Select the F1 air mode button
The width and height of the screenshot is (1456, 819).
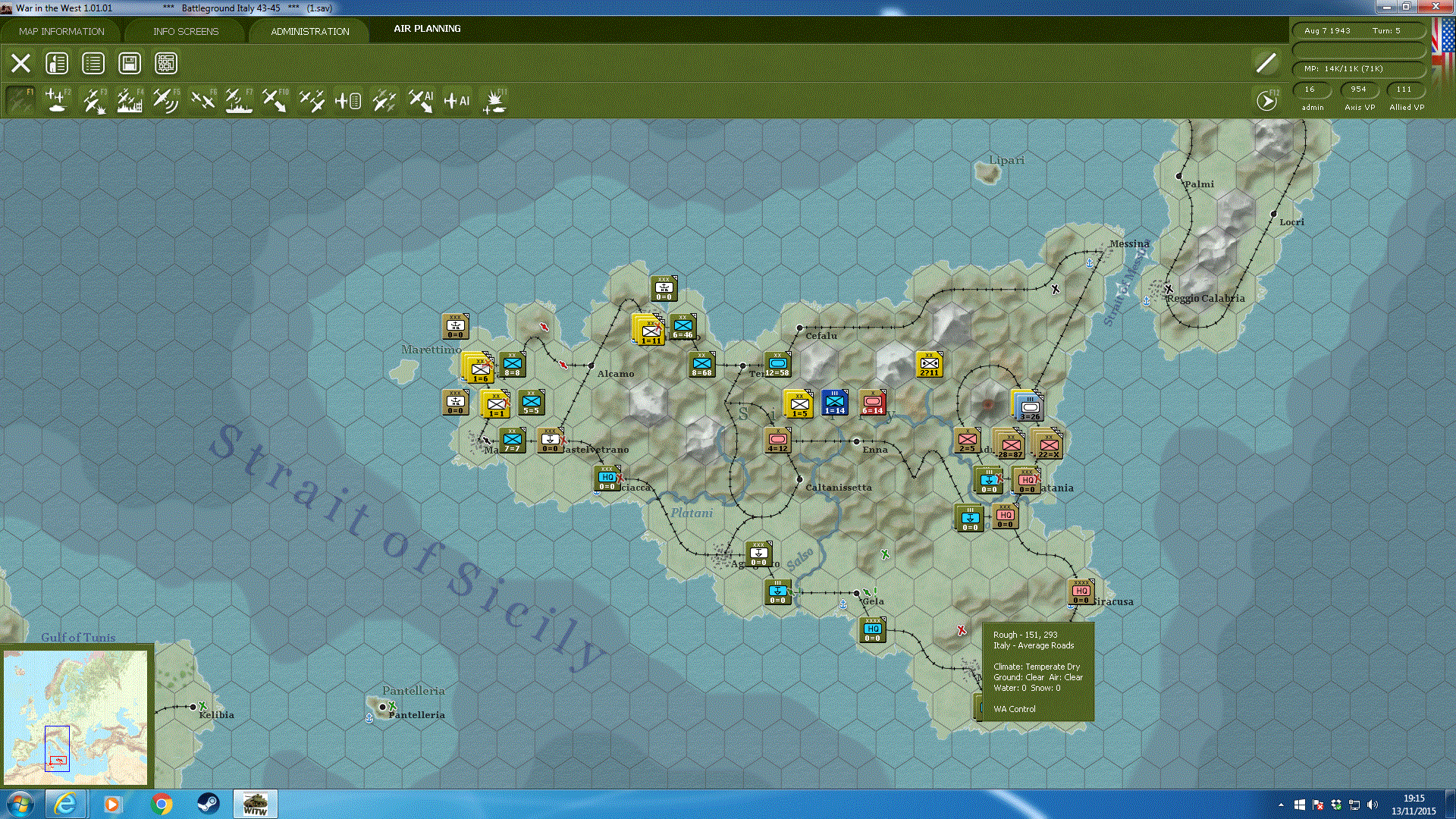pos(20,100)
